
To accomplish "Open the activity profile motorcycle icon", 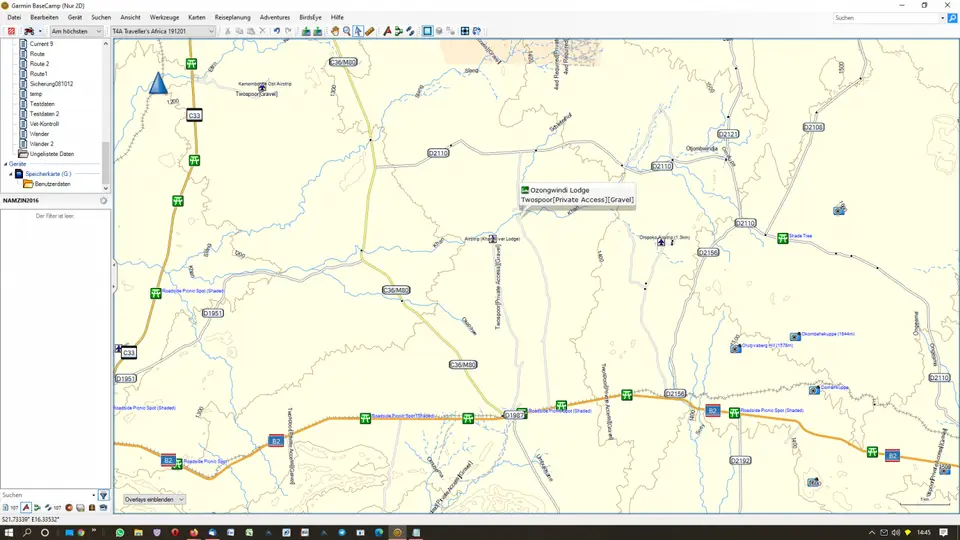I will coord(29,31).
